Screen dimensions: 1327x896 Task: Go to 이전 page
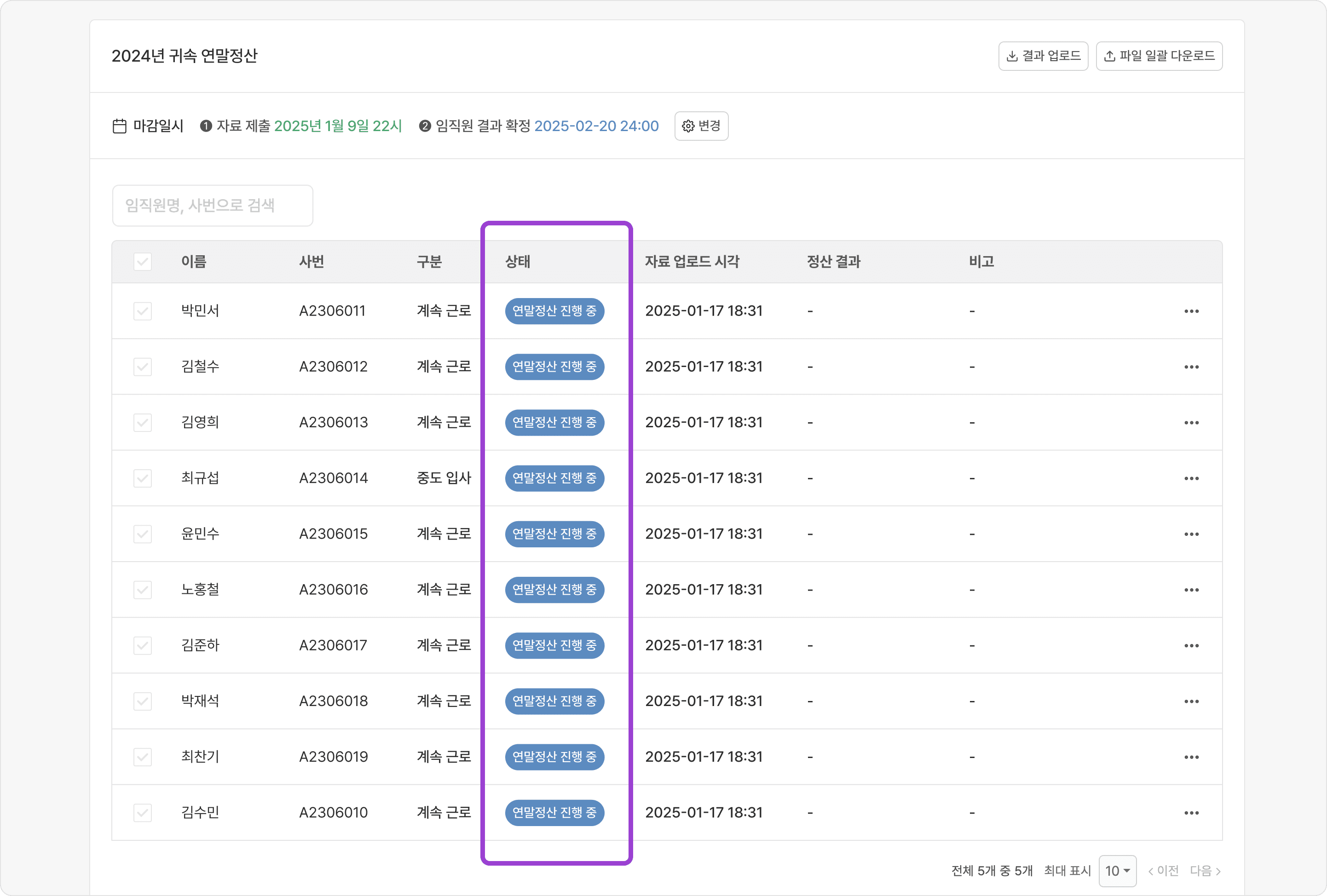[x=1163, y=871]
